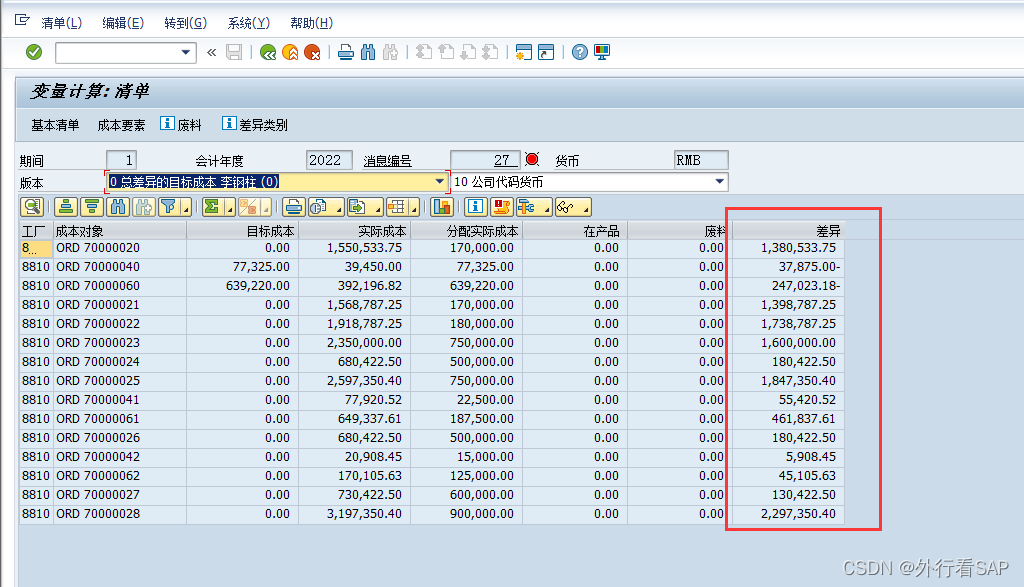Click the window menu icon left of 清单
The height and width of the screenshot is (587, 1024).
(22, 21)
